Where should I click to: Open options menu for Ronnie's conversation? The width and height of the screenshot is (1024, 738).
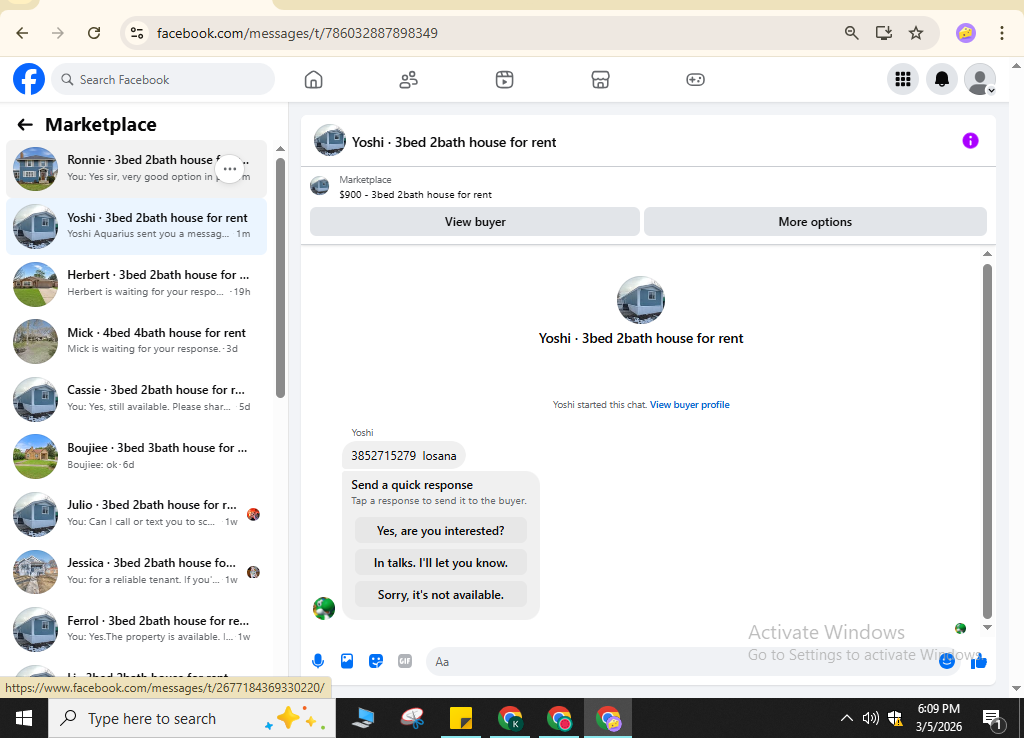pyautogui.click(x=230, y=169)
